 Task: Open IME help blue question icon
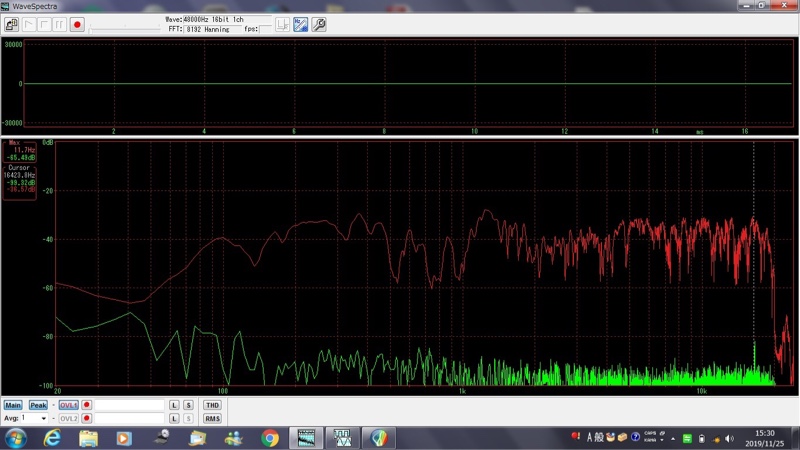[635, 437]
